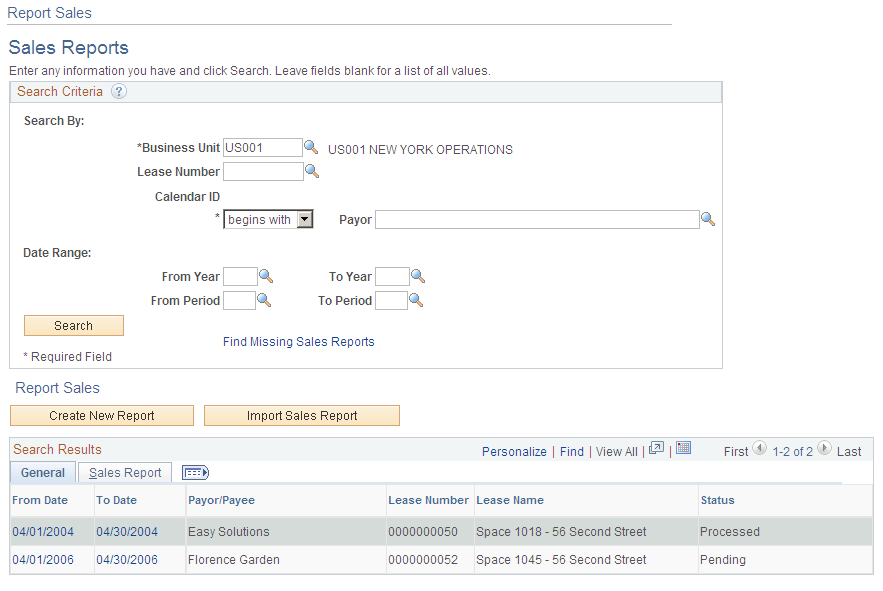Download Search Results grid to spreadsheet

683,450
